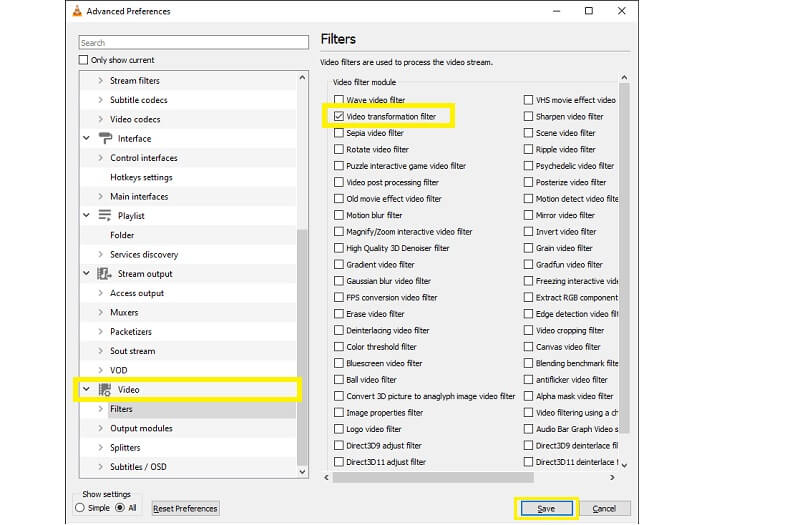Select the Simple show settings radio button

tap(81, 508)
